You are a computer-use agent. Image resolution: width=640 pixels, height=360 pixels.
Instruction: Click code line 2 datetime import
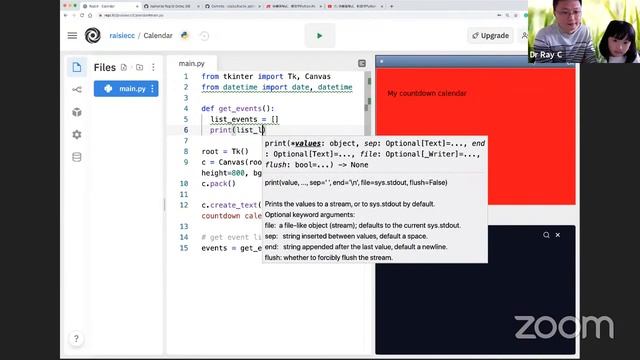pos(277,87)
